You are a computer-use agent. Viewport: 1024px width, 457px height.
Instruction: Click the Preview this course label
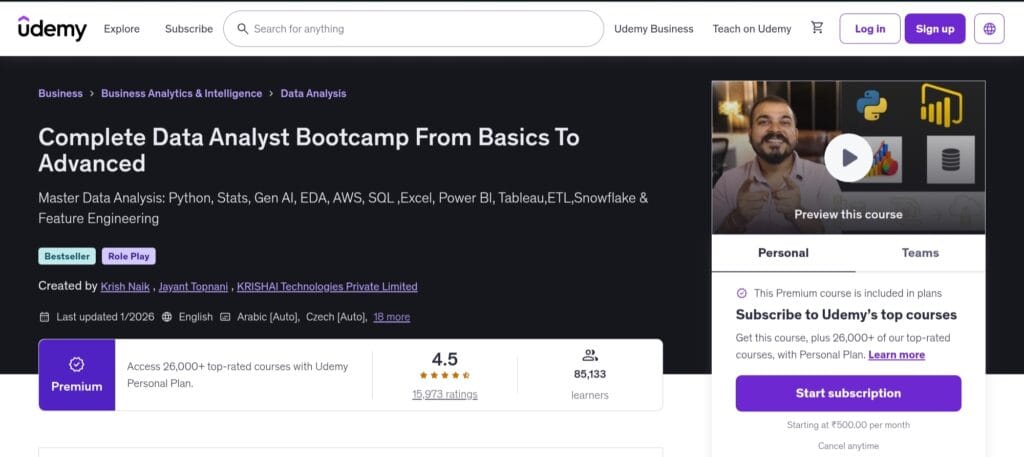pos(848,214)
